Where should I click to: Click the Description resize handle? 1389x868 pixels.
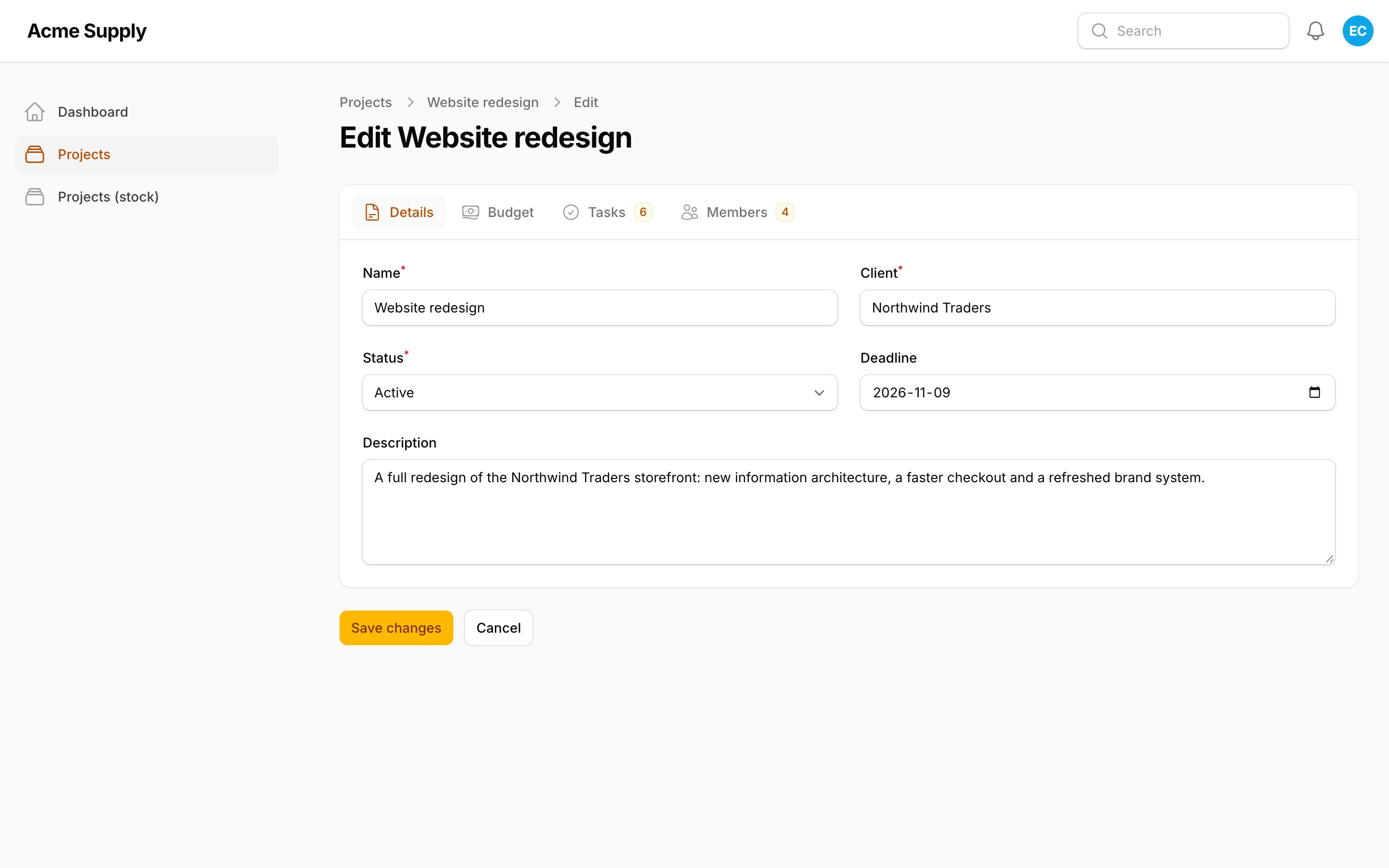(x=1329, y=558)
